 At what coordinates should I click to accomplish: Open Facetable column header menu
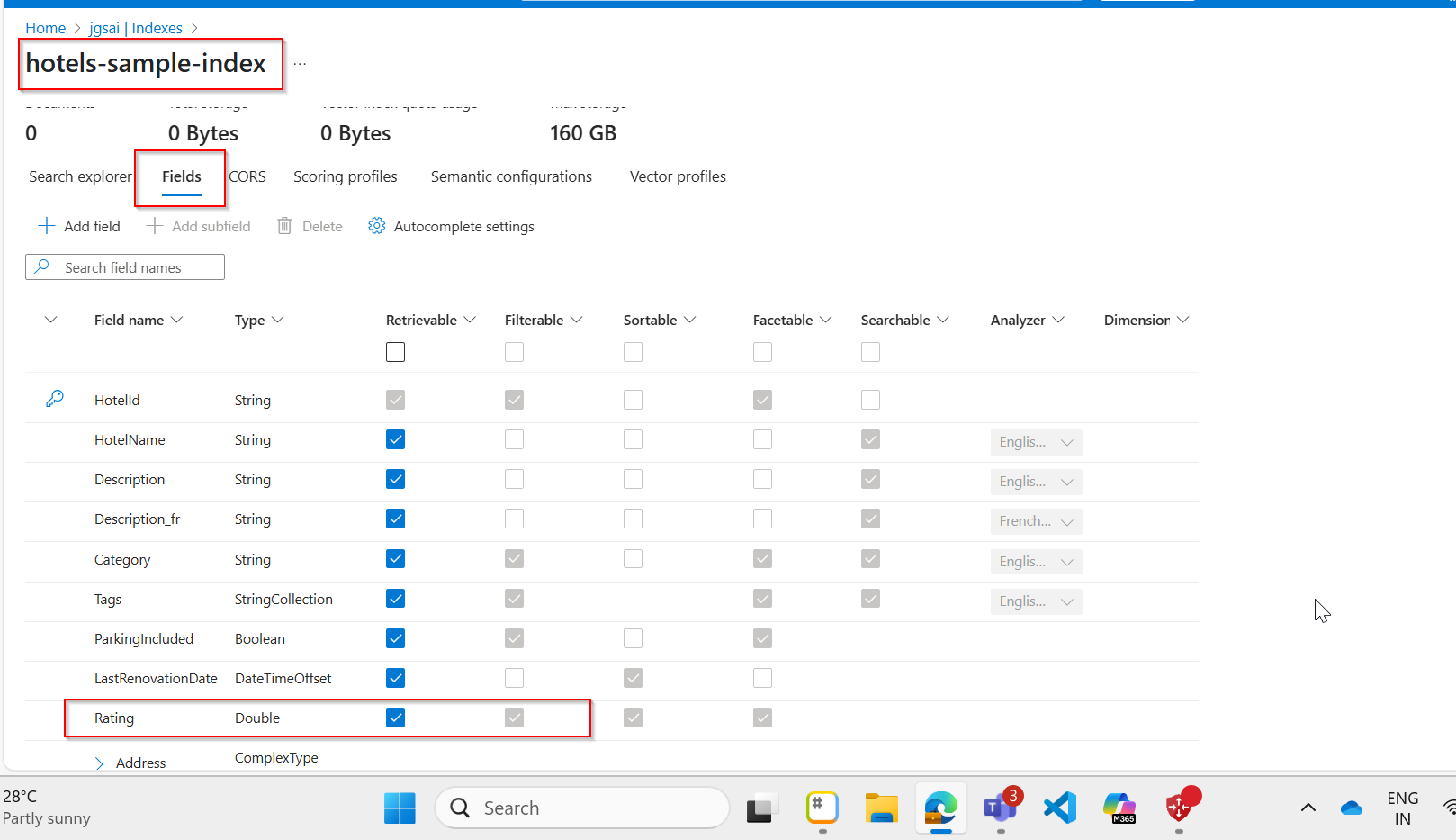[x=826, y=320]
